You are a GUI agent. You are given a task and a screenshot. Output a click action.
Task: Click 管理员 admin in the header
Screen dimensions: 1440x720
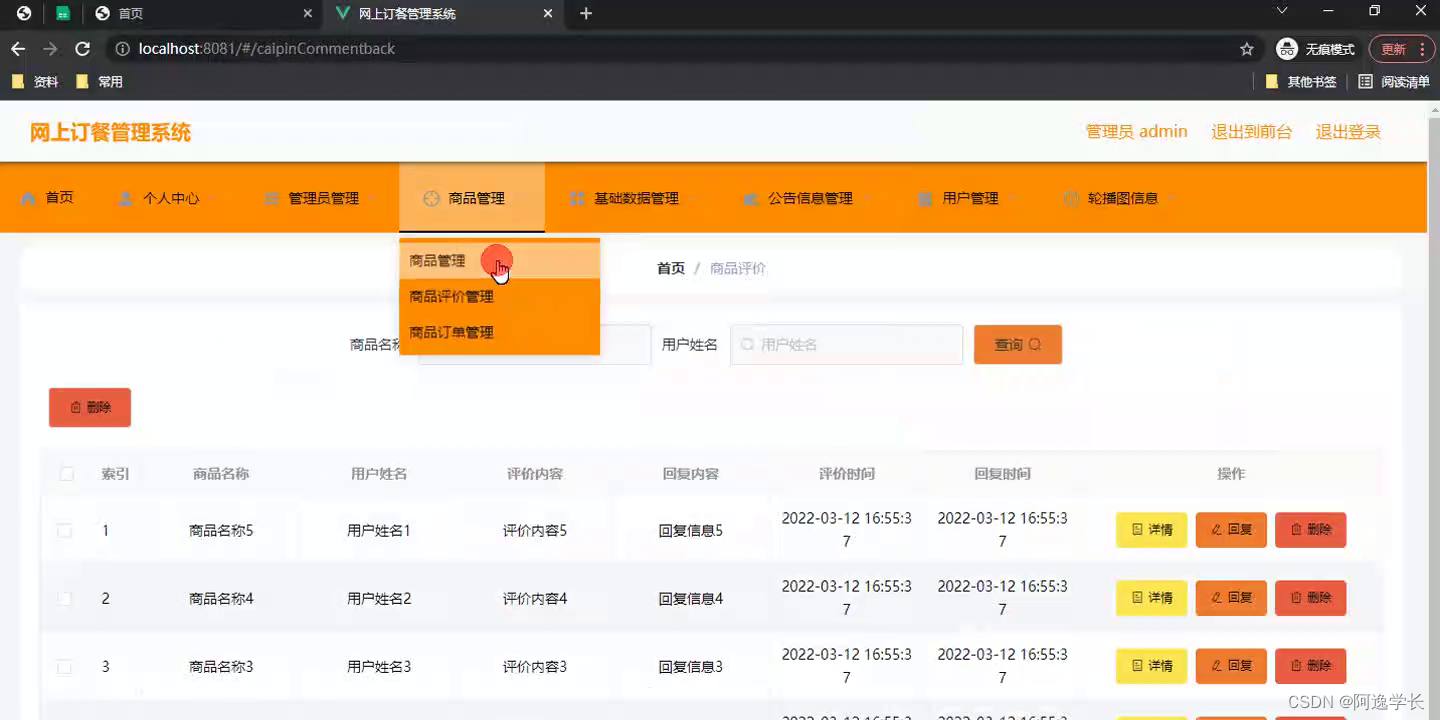[x=1137, y=132]
